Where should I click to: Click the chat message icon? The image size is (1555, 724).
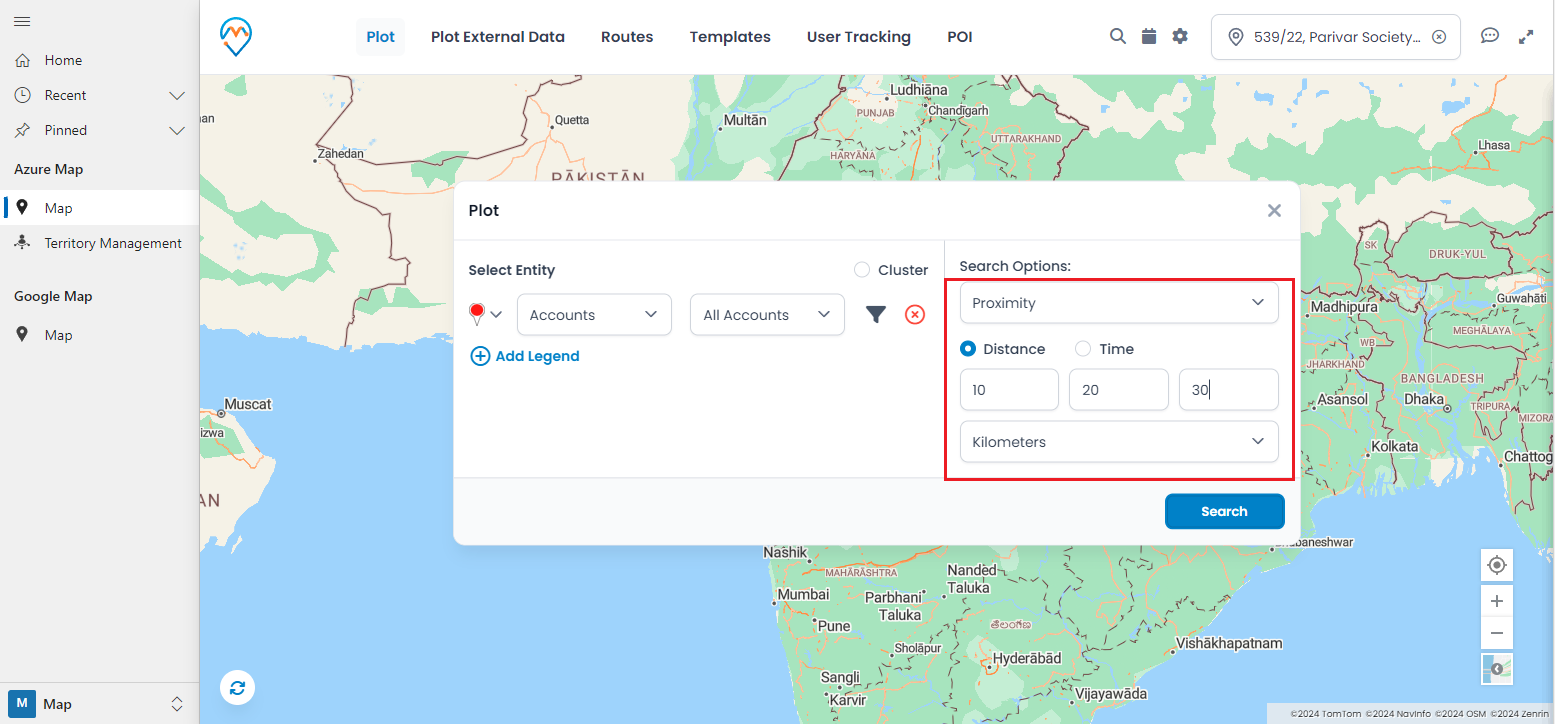coord(1489,36)
